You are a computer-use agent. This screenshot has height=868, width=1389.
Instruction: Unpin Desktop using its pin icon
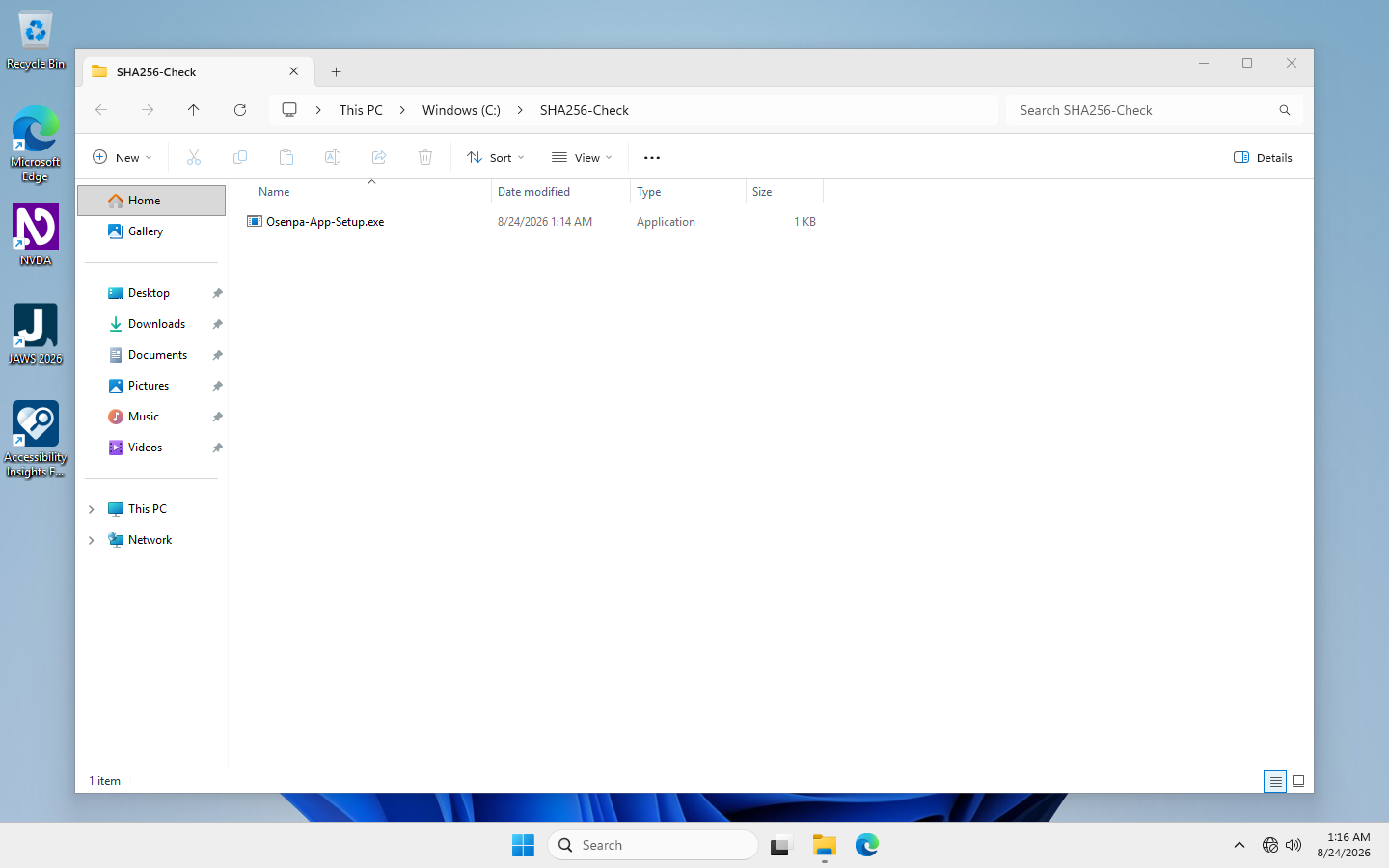218,293
